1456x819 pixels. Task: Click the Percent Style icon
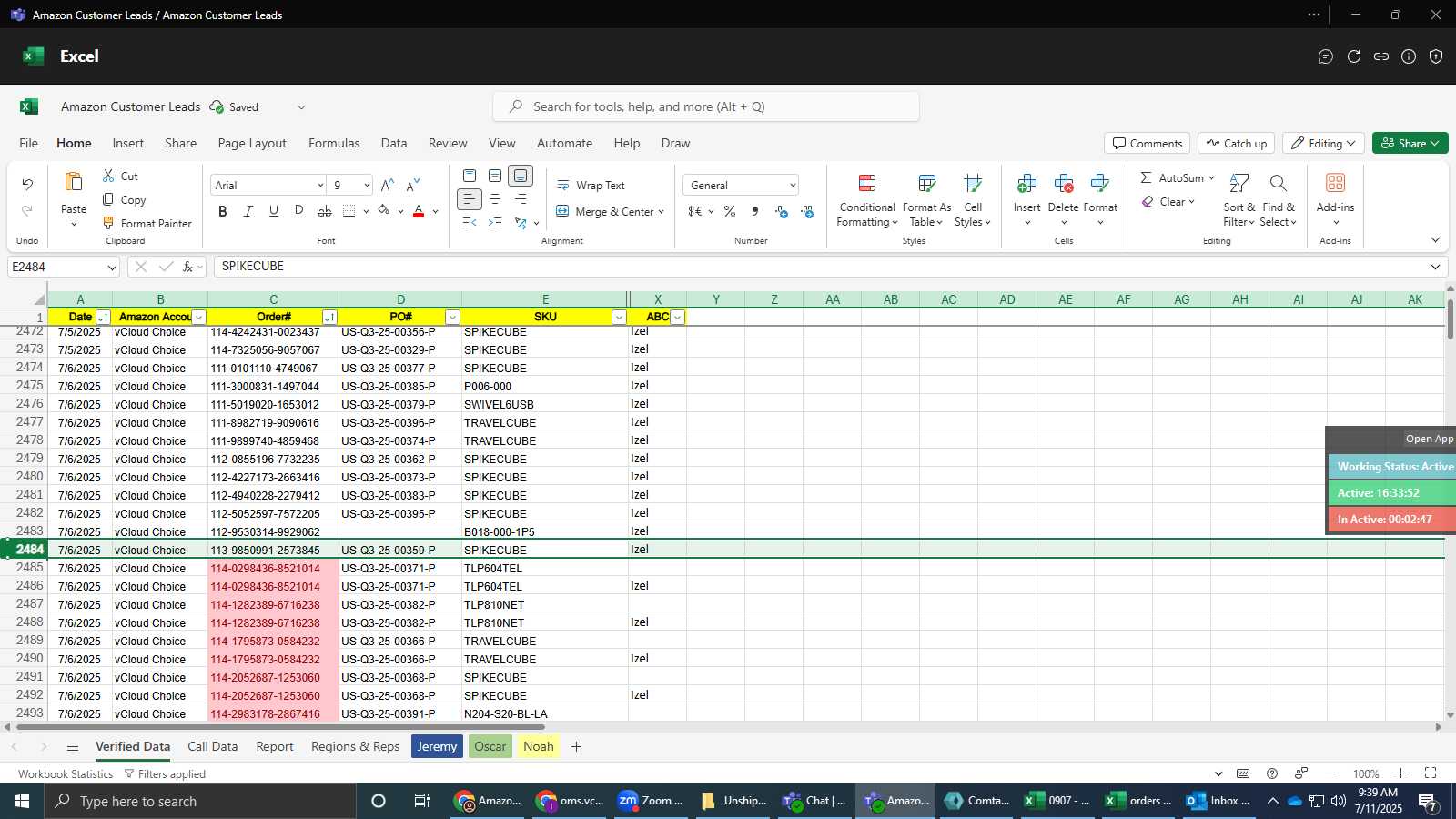click(730, 211)
